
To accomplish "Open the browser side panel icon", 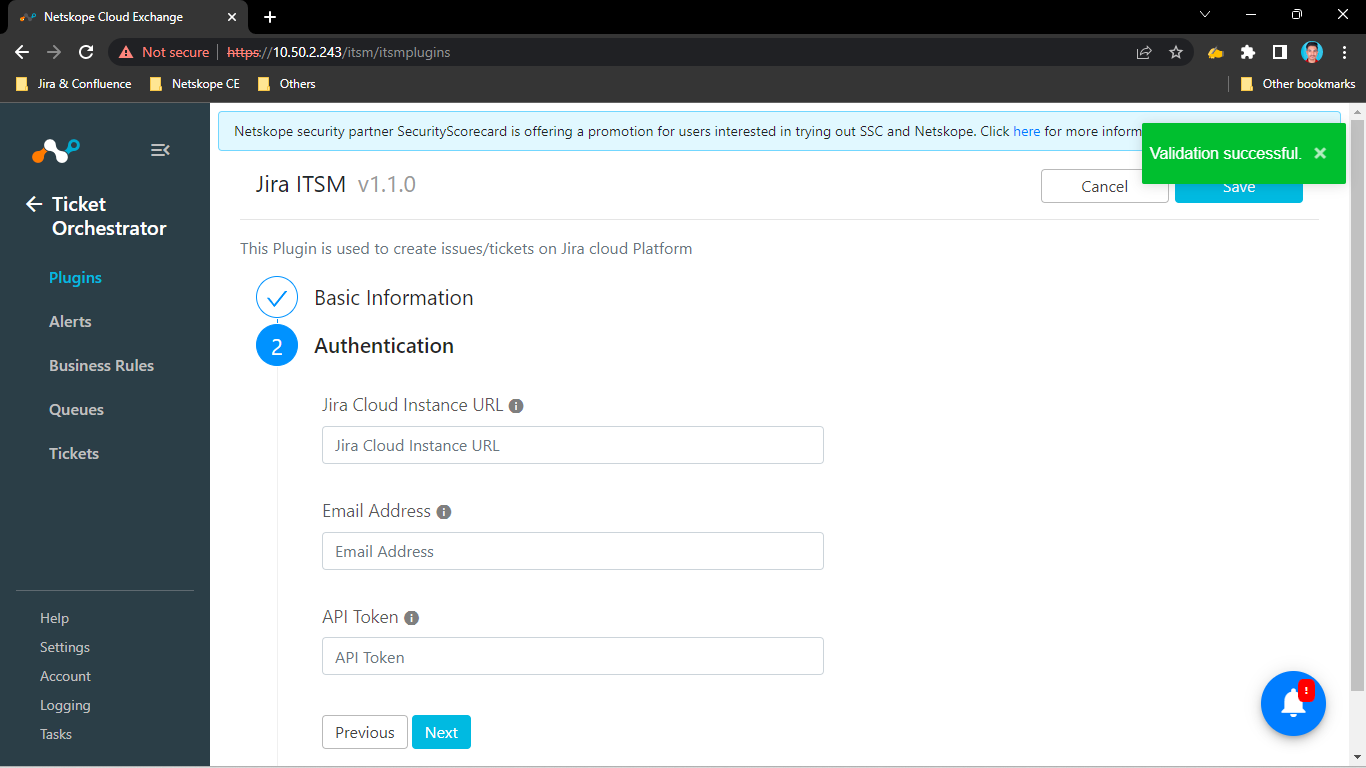I will click(1279, 52).
